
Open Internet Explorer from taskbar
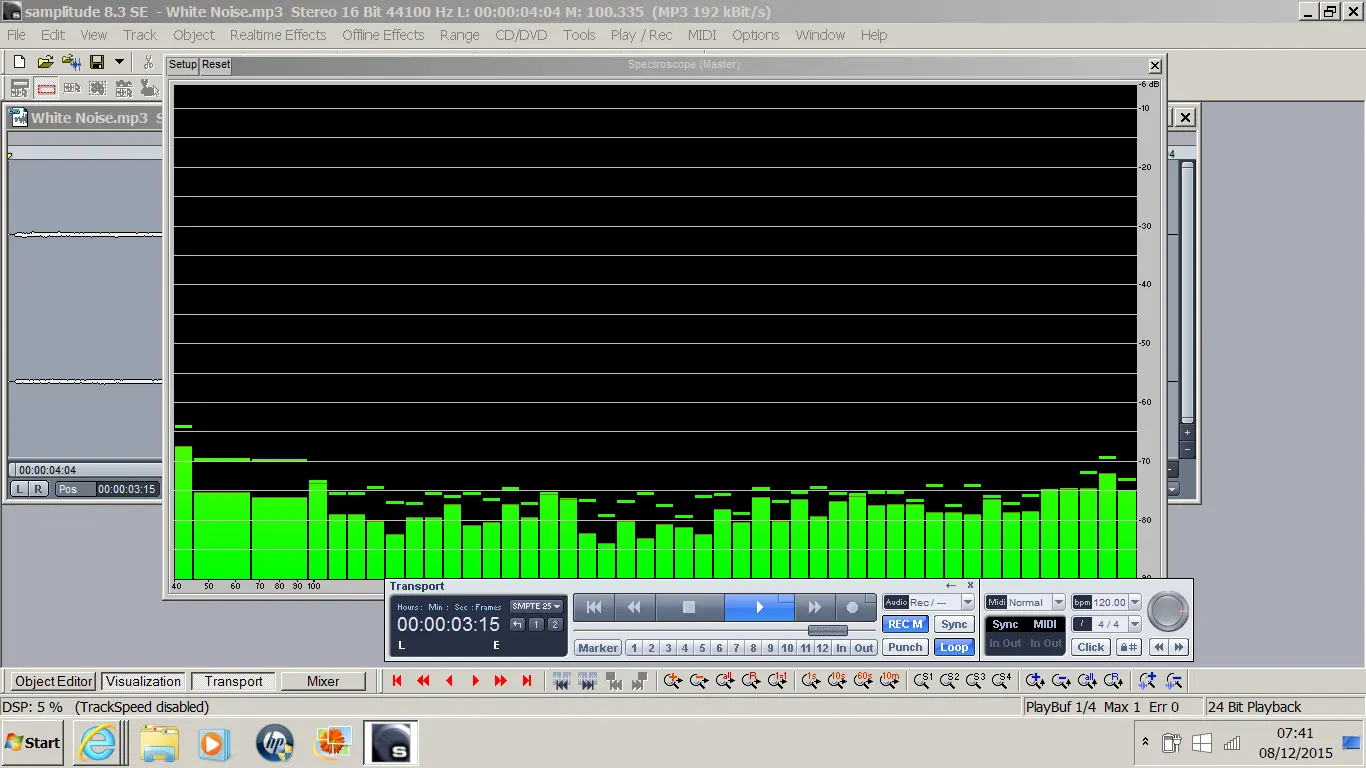(x=97, y=743)
